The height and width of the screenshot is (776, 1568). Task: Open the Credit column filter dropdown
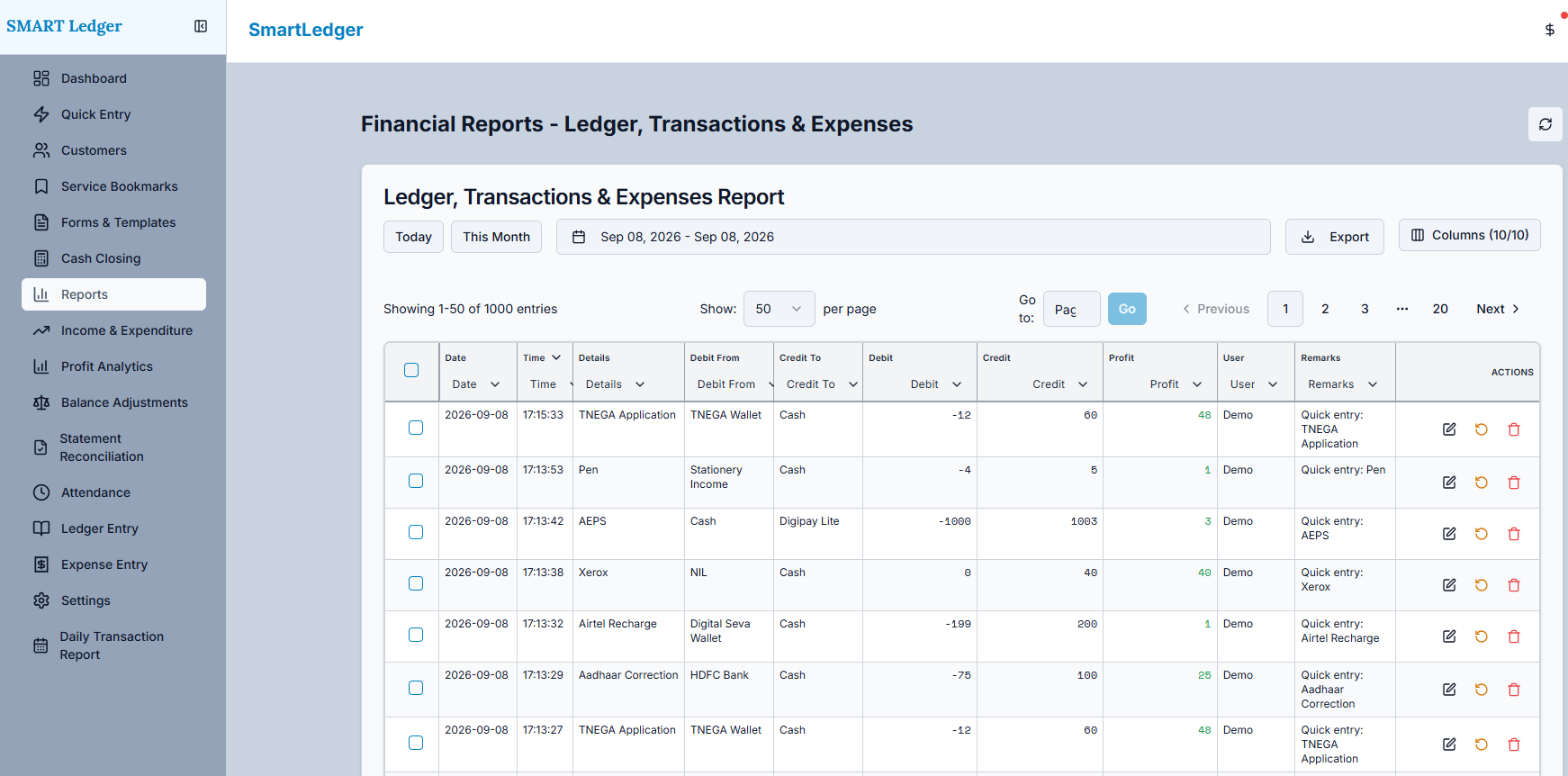coord(1059,384)
